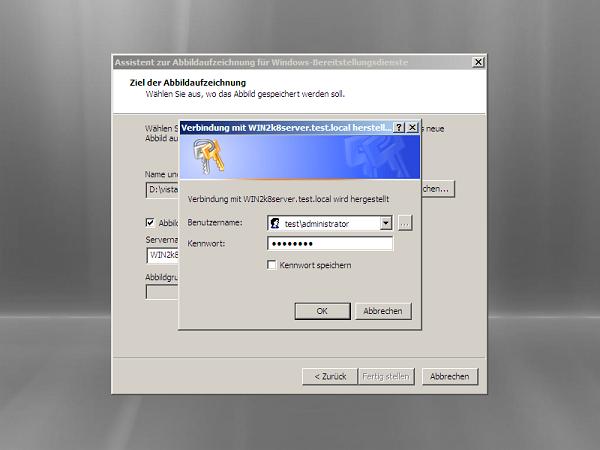Focus the Kennwort password field
This screenshot has width=600, height=450.
tap(330, 244)
